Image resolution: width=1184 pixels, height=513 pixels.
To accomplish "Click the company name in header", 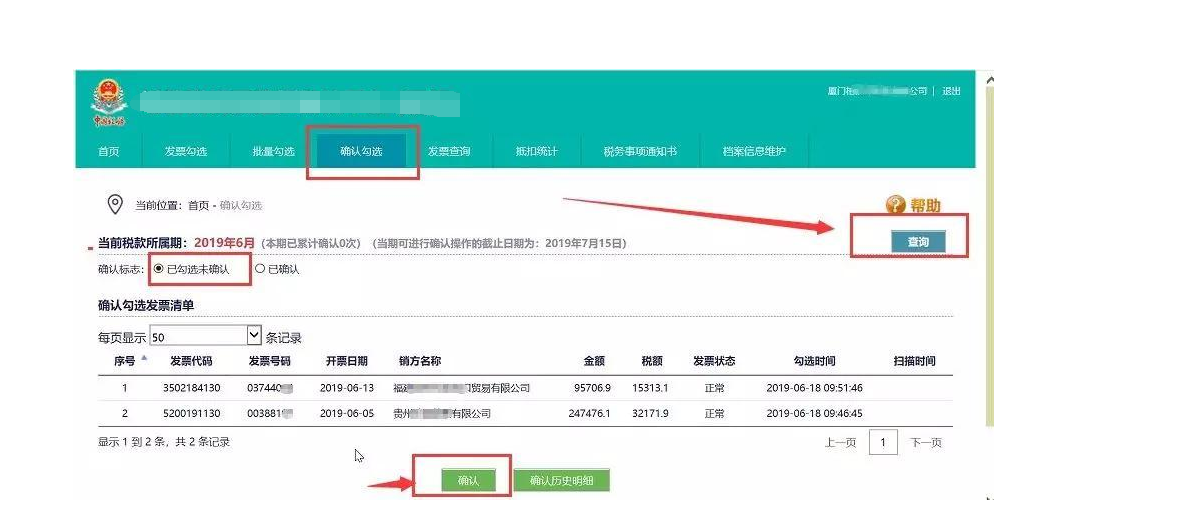I will pyautogui.click(x=877, y=91).
